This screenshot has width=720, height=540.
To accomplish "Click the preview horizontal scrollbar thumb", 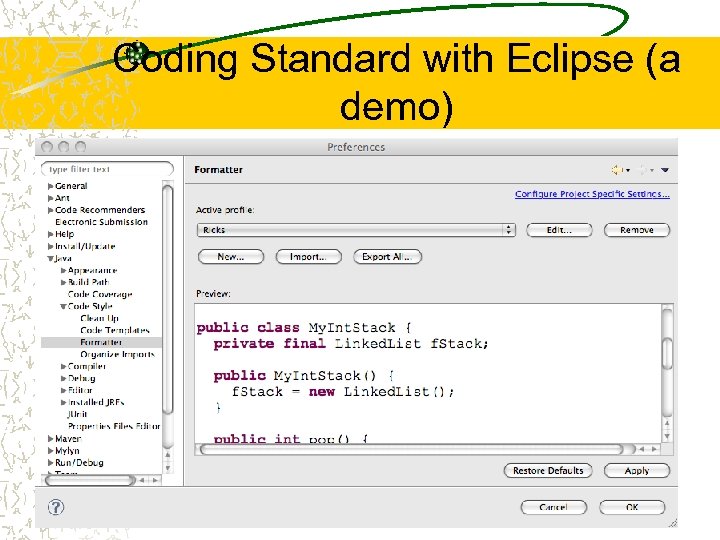I will click(412, 449).
